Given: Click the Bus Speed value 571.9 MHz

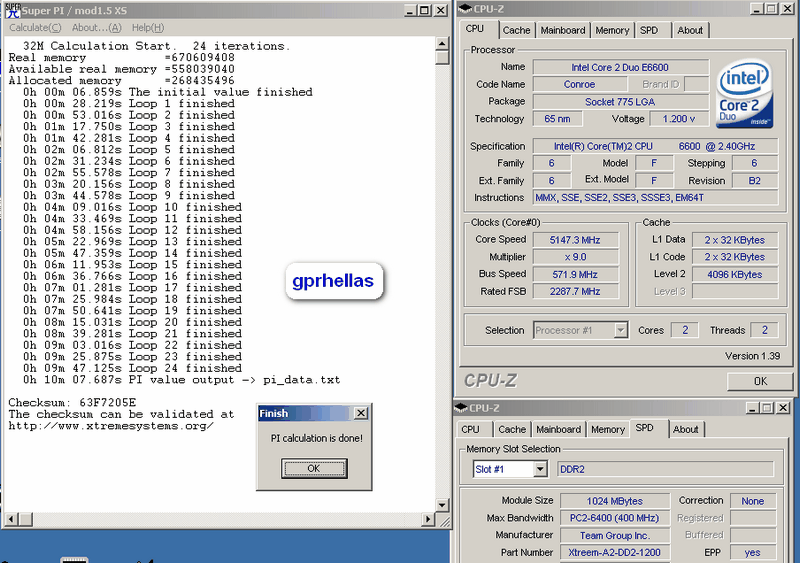Looking at the screenshot, I should 575,274.
